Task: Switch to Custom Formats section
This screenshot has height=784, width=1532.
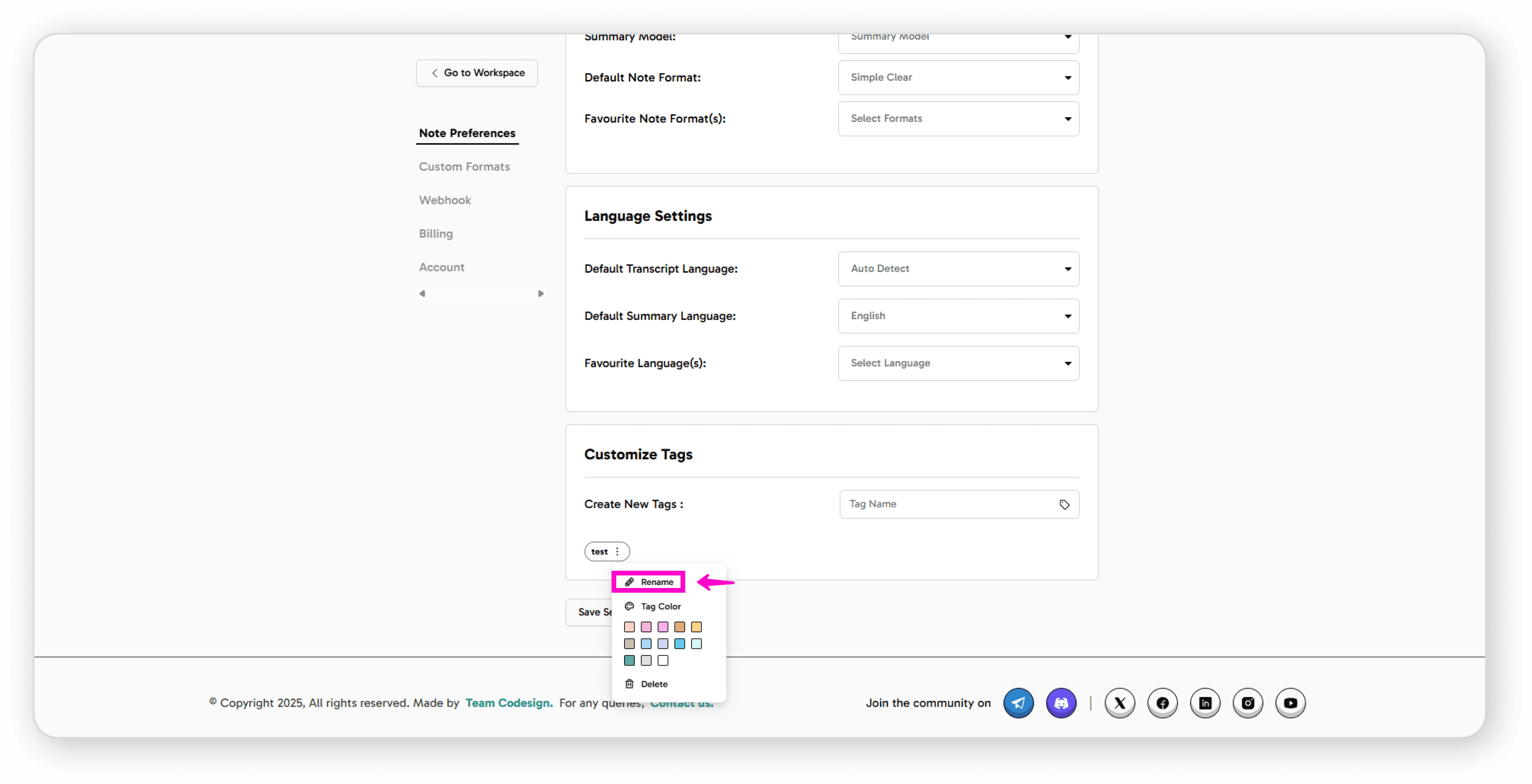Action: (x=464, y=167)
